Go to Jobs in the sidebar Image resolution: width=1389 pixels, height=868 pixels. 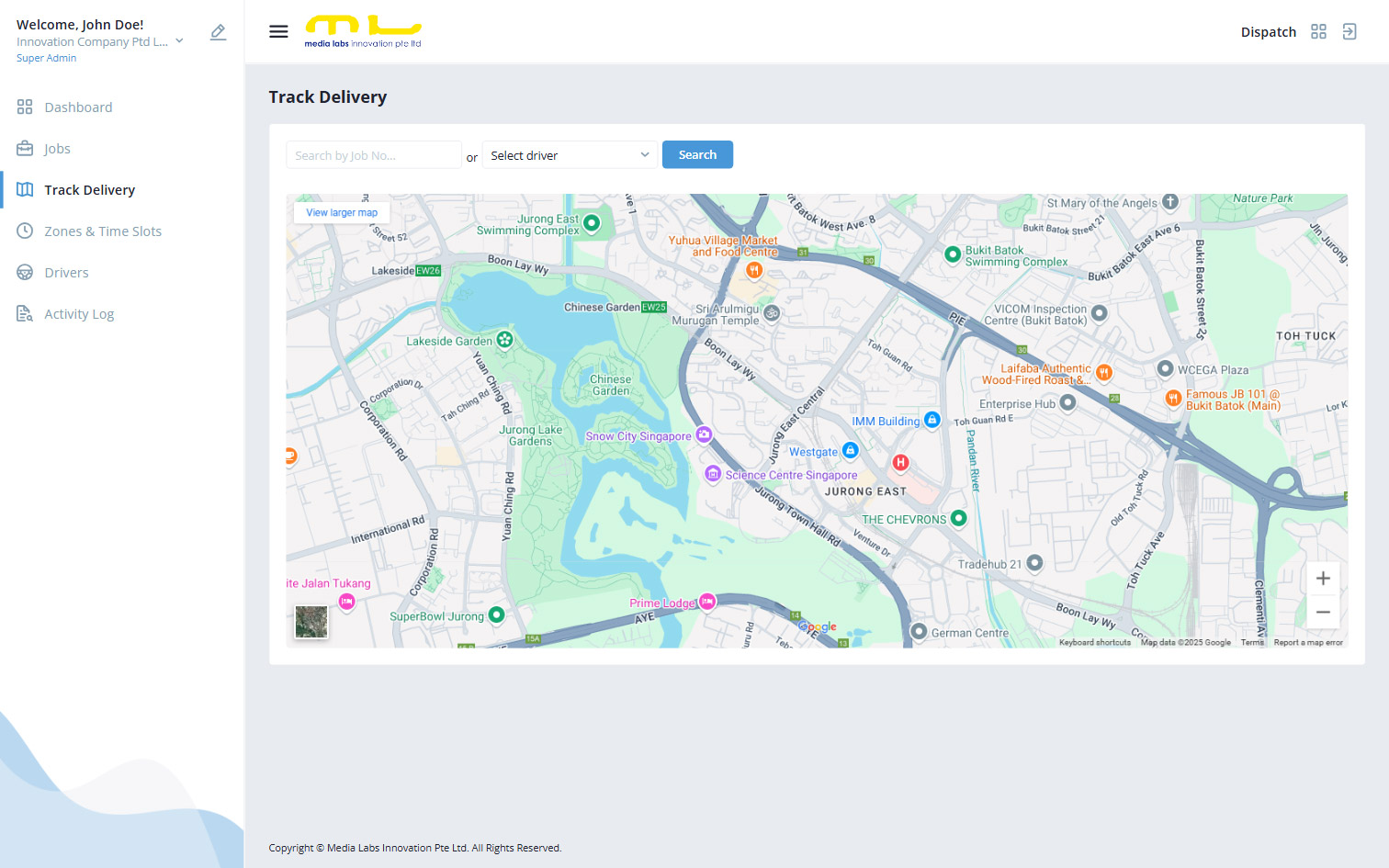coord(57,149)
